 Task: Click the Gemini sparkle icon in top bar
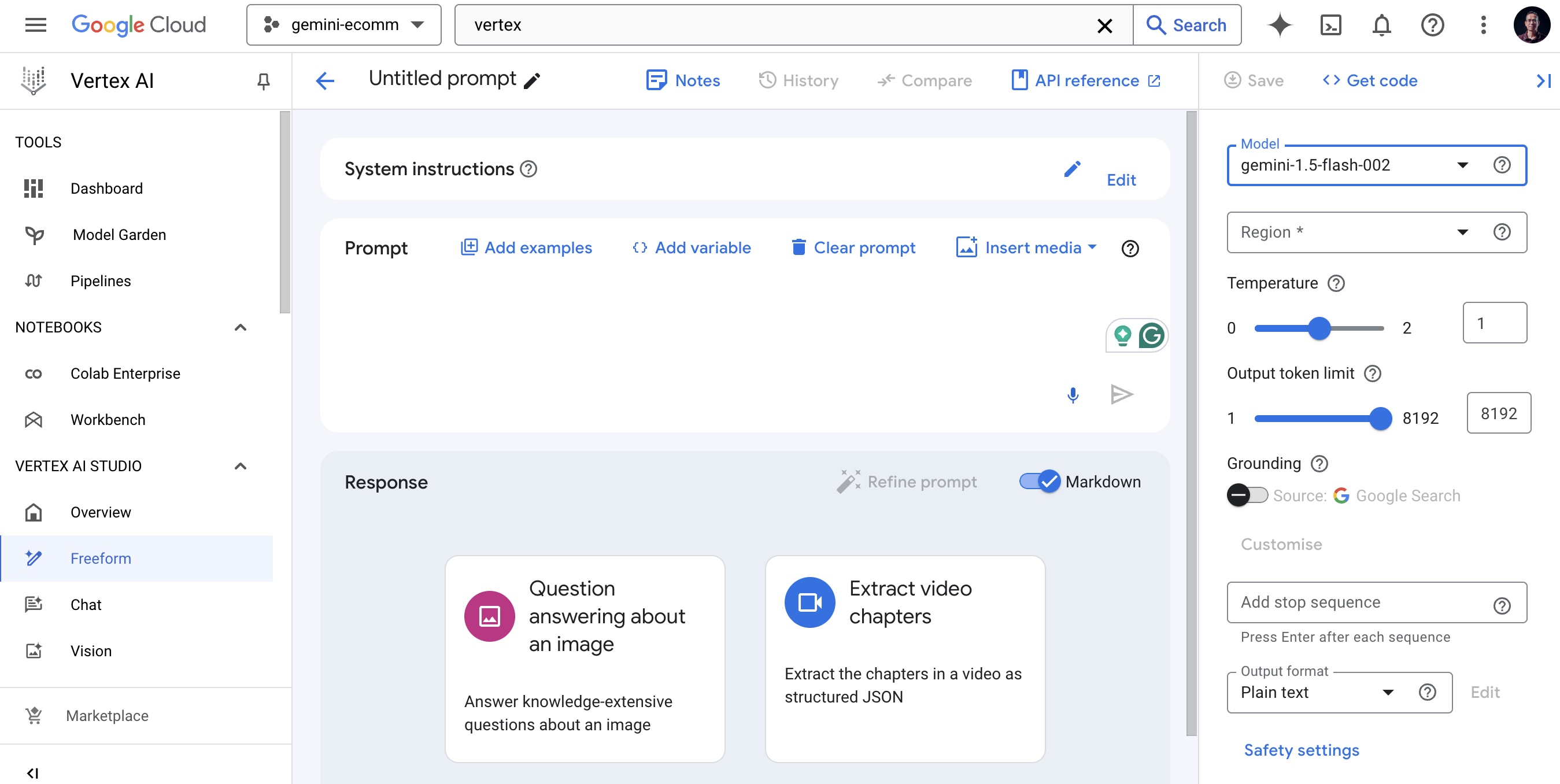tap(1280, 25)
